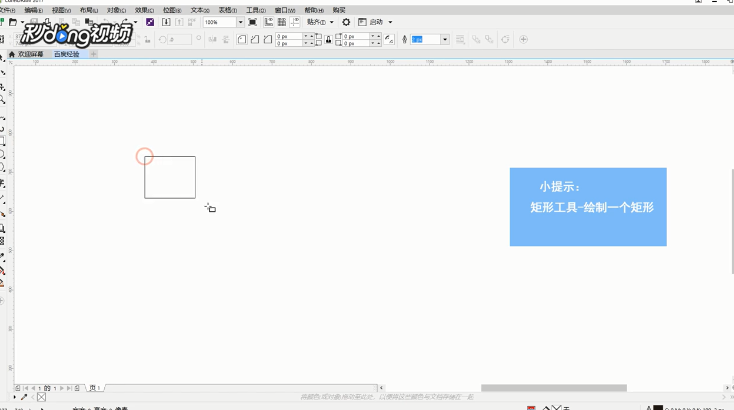Click the Publish to PDF icon
Viewport: 734px width, 410px height.
click(192, 22)
